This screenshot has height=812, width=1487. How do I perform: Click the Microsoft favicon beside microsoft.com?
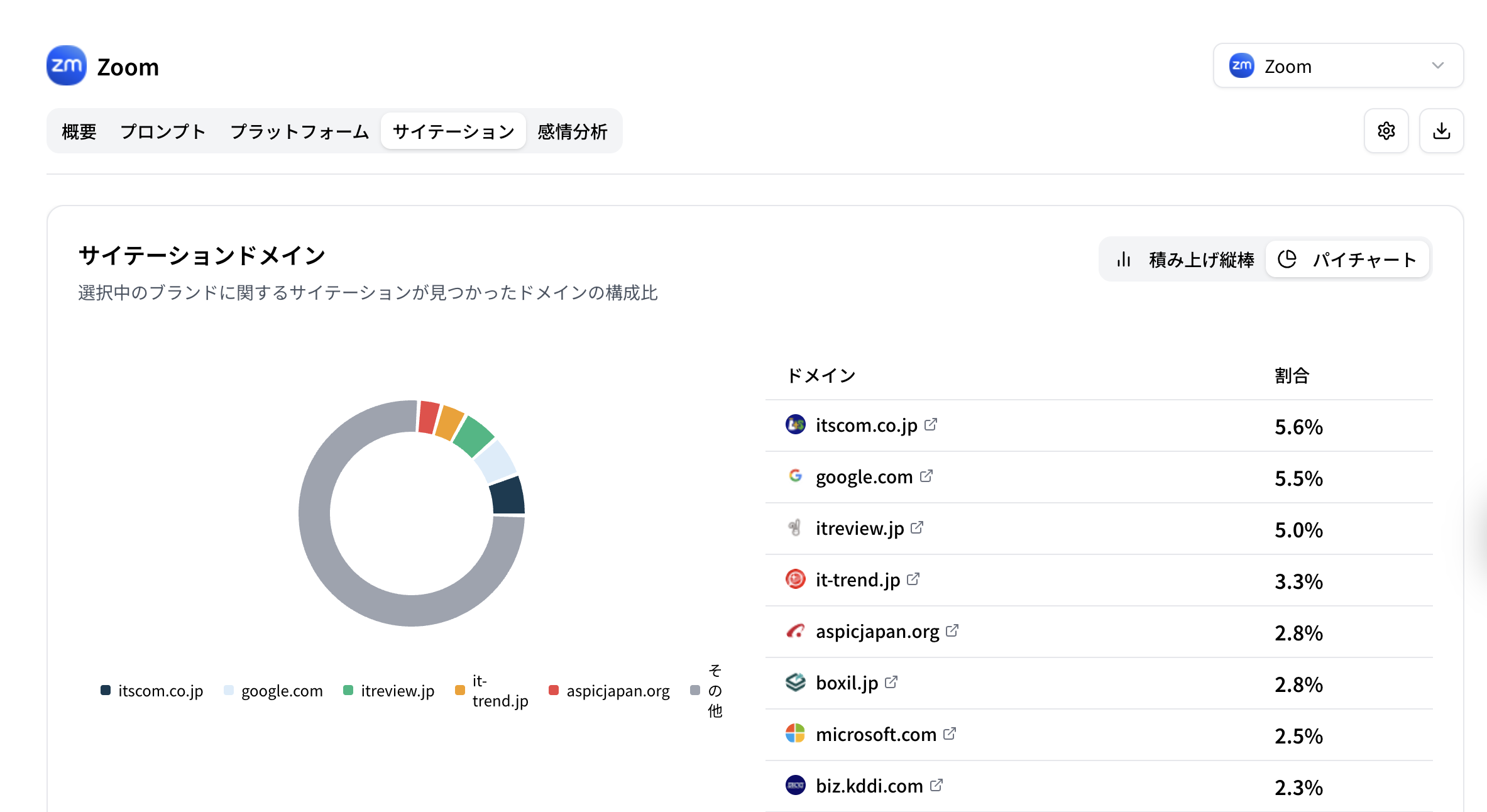click(796, 733)
